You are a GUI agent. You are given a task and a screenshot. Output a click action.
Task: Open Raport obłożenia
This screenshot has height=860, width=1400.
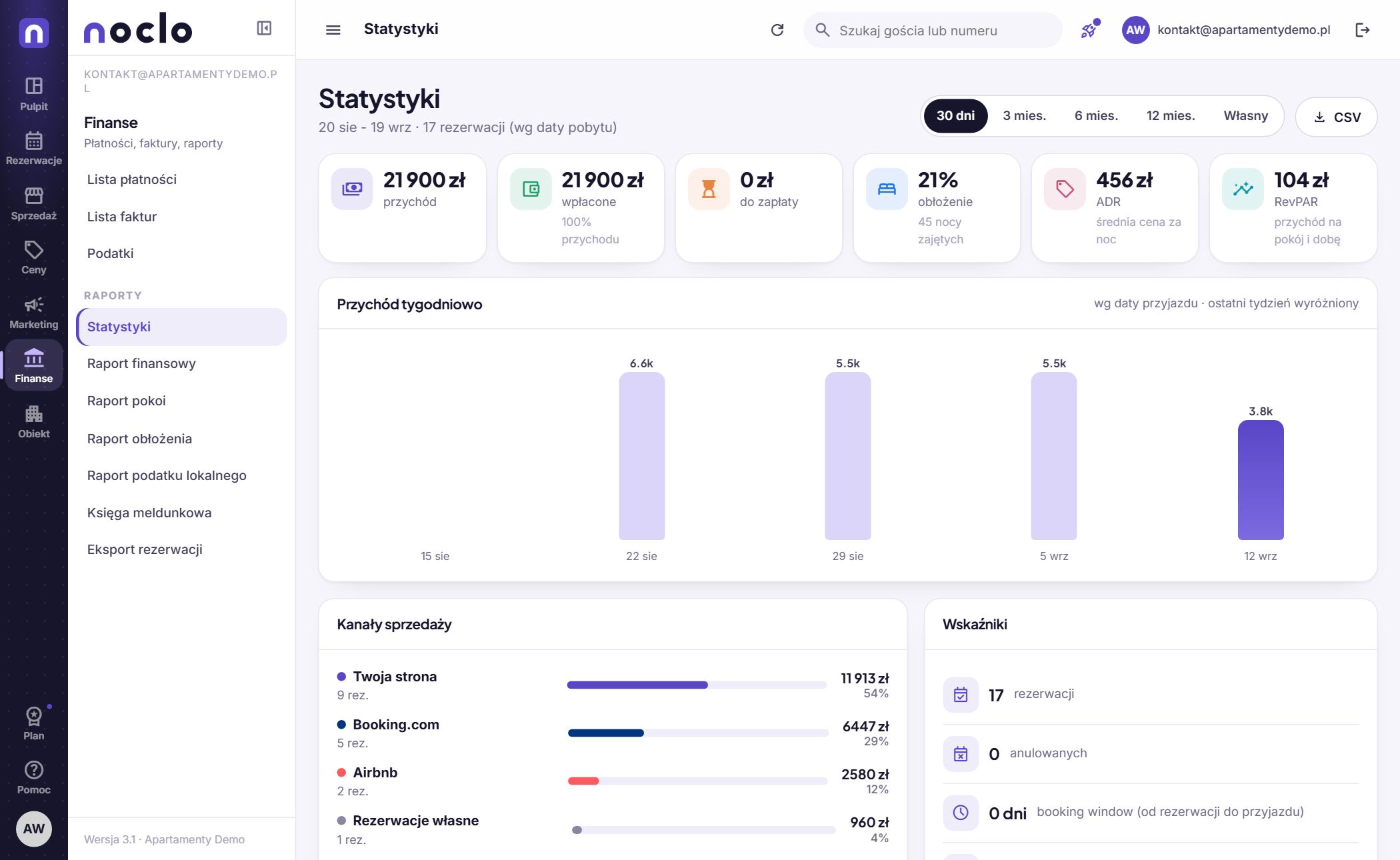tap(181, 439)
